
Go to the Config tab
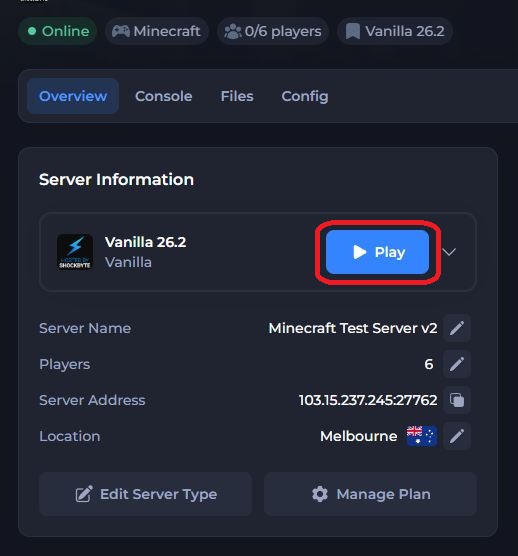[x=305, y=96]
